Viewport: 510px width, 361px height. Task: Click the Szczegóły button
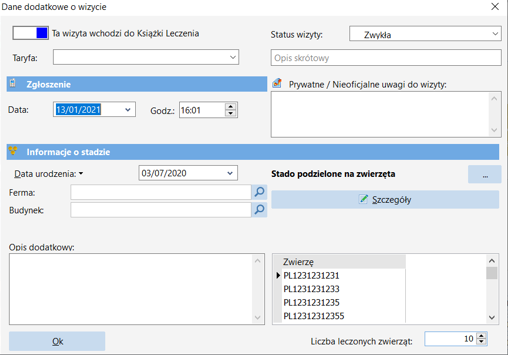click(385, 200)
